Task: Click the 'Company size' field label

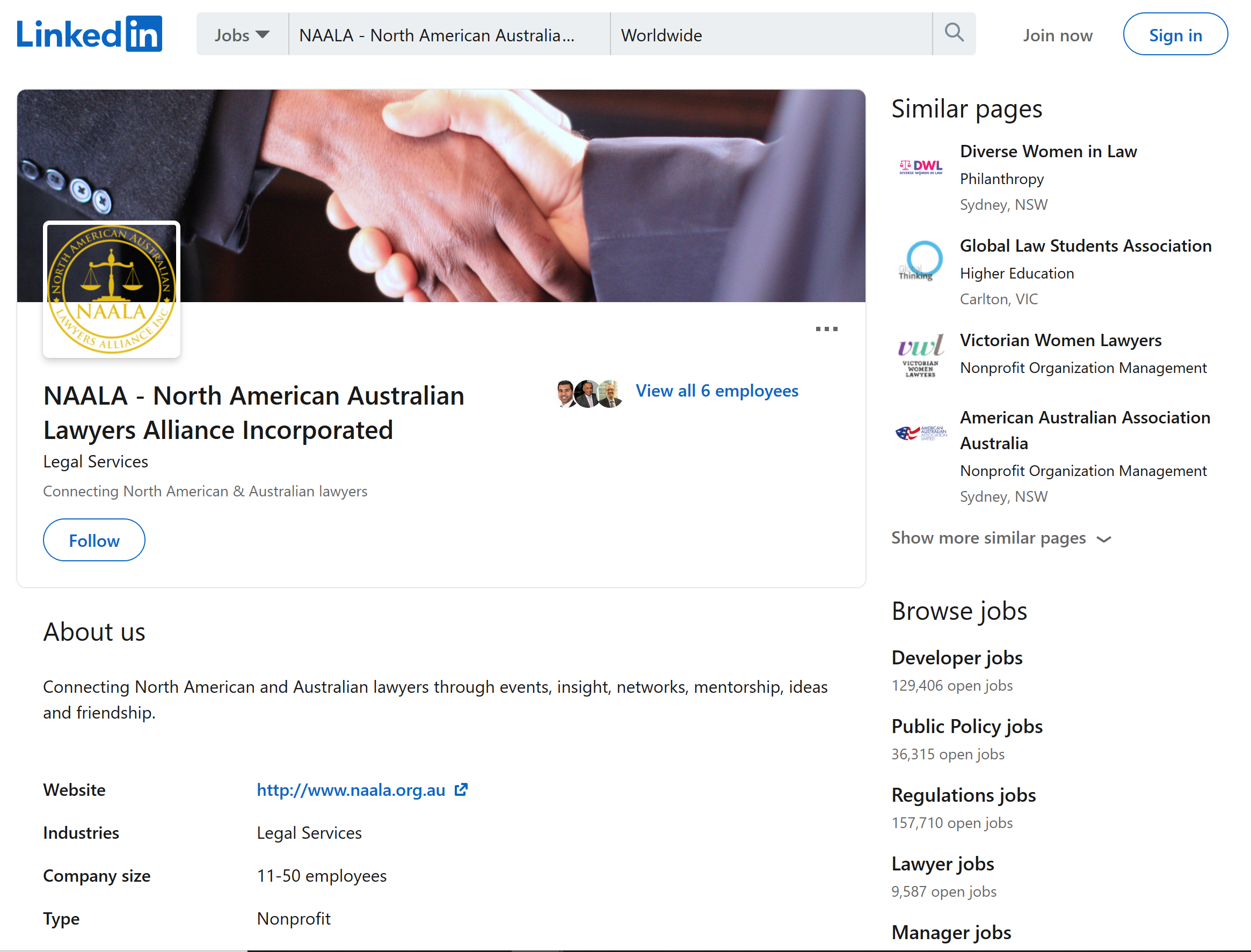Action: [97, 875]
